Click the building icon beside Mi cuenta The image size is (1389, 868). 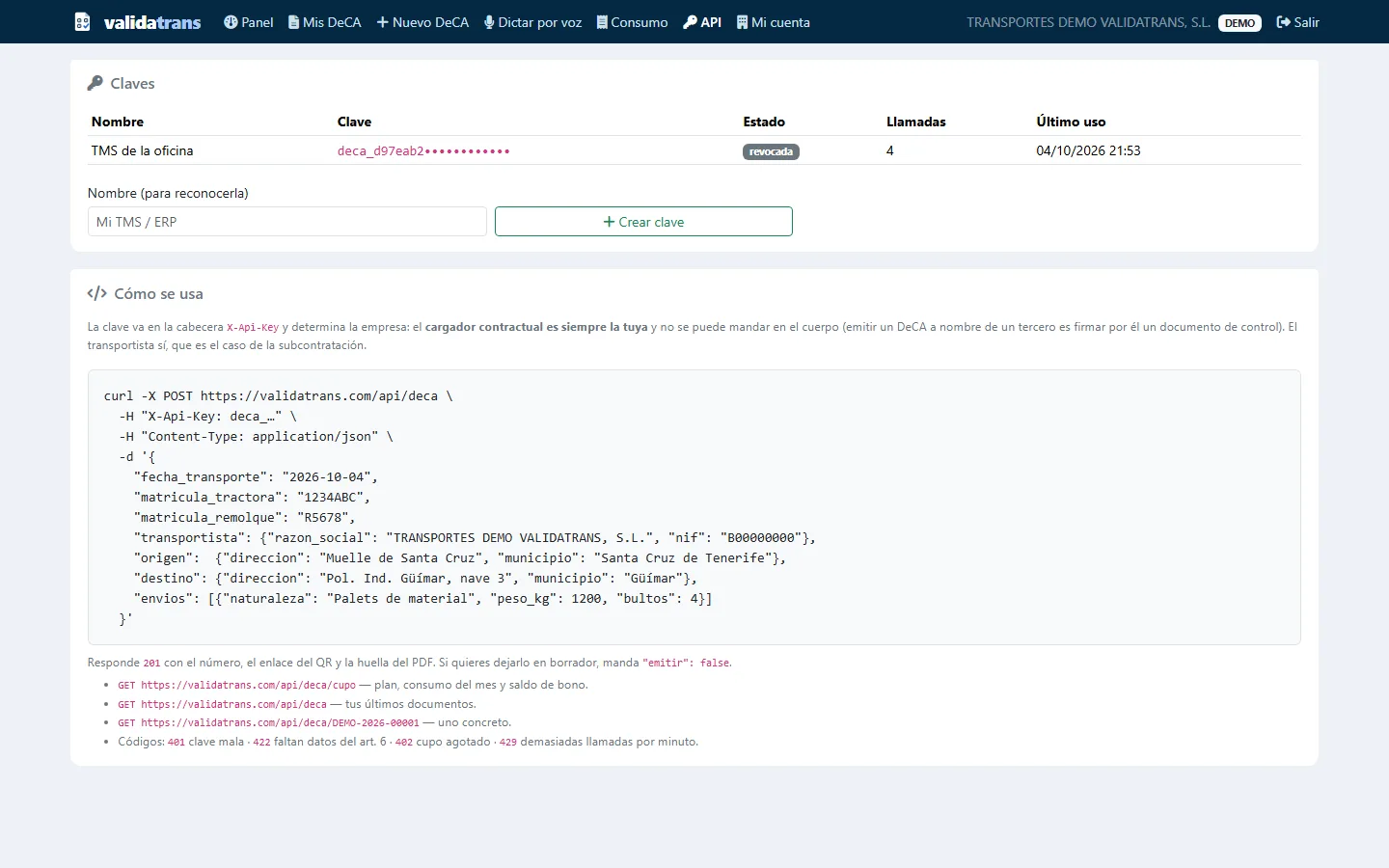[x=743, y=22]
